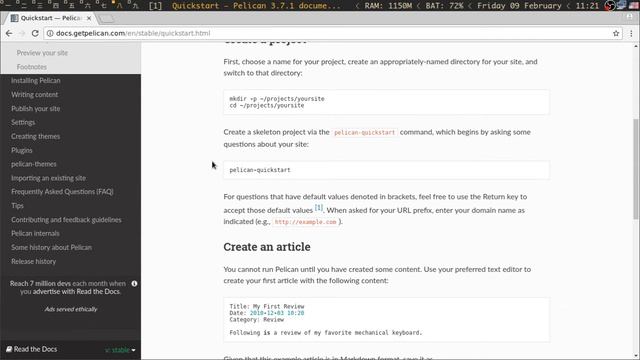Reload the page with refresh icon
640x360 pixels.
click(35, 33)
